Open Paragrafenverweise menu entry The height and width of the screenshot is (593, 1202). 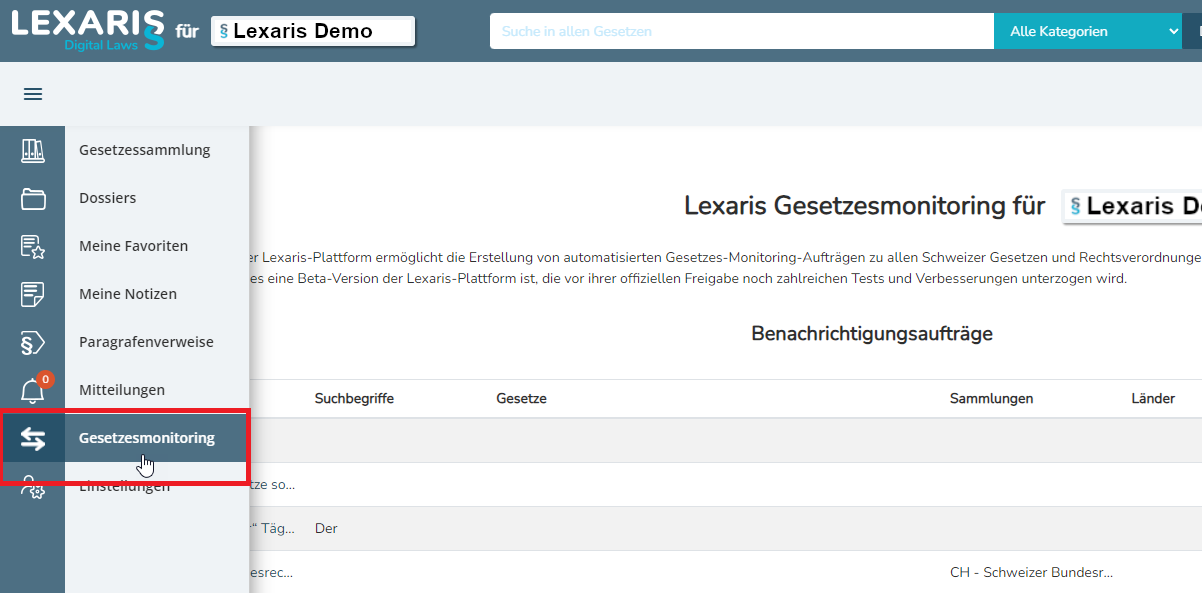(x=147, y=342)
